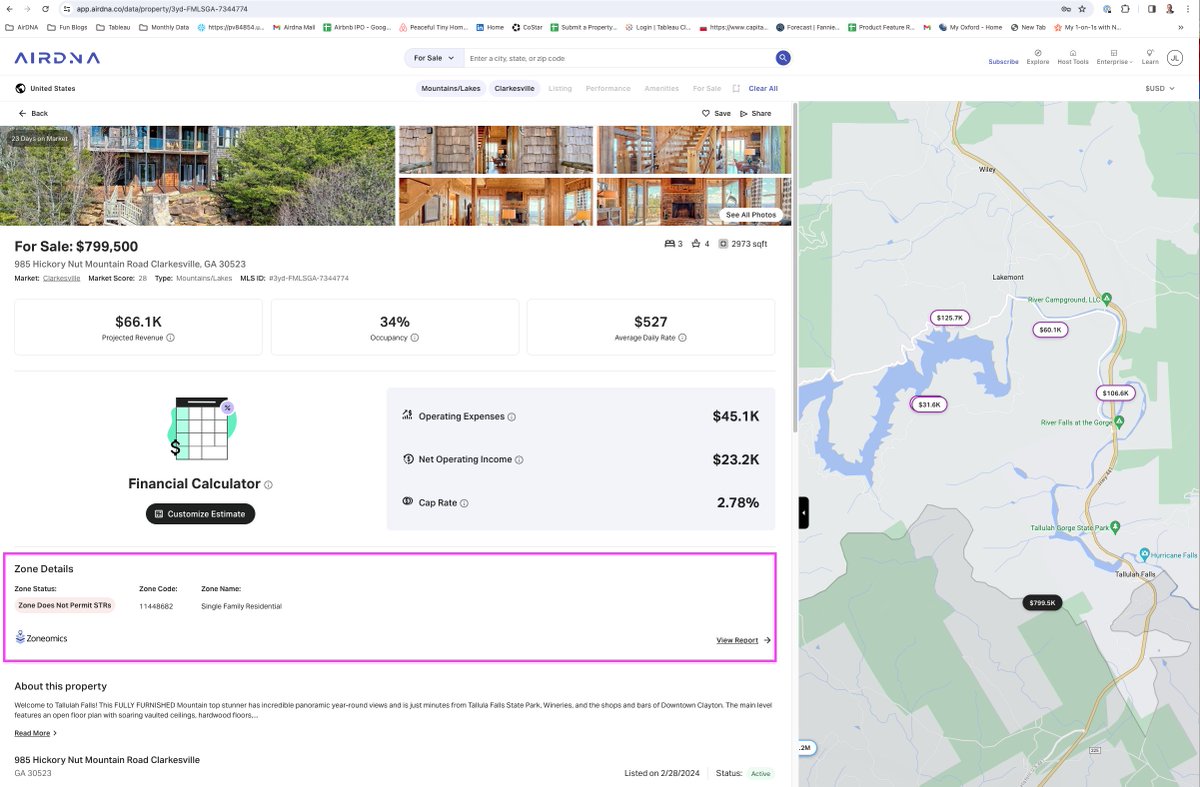
Task: Open the Learn menu
Action: coord(1150,57)
